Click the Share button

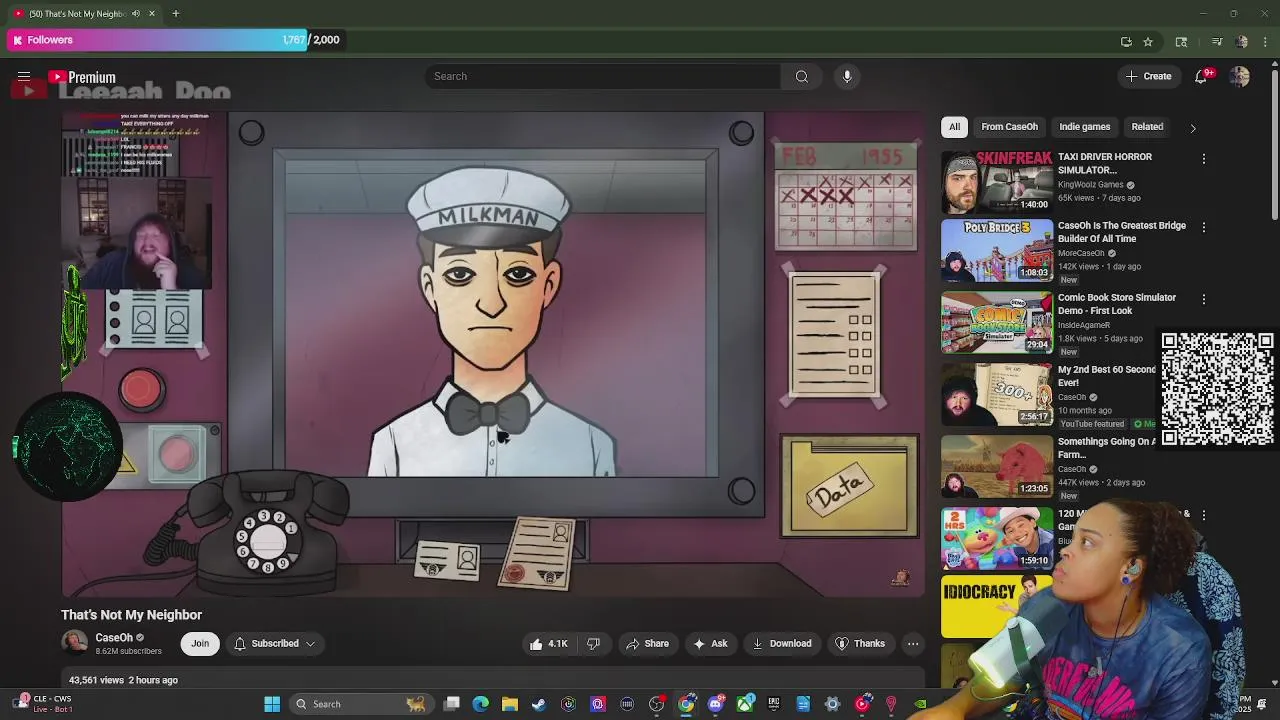tap(647, 643)
